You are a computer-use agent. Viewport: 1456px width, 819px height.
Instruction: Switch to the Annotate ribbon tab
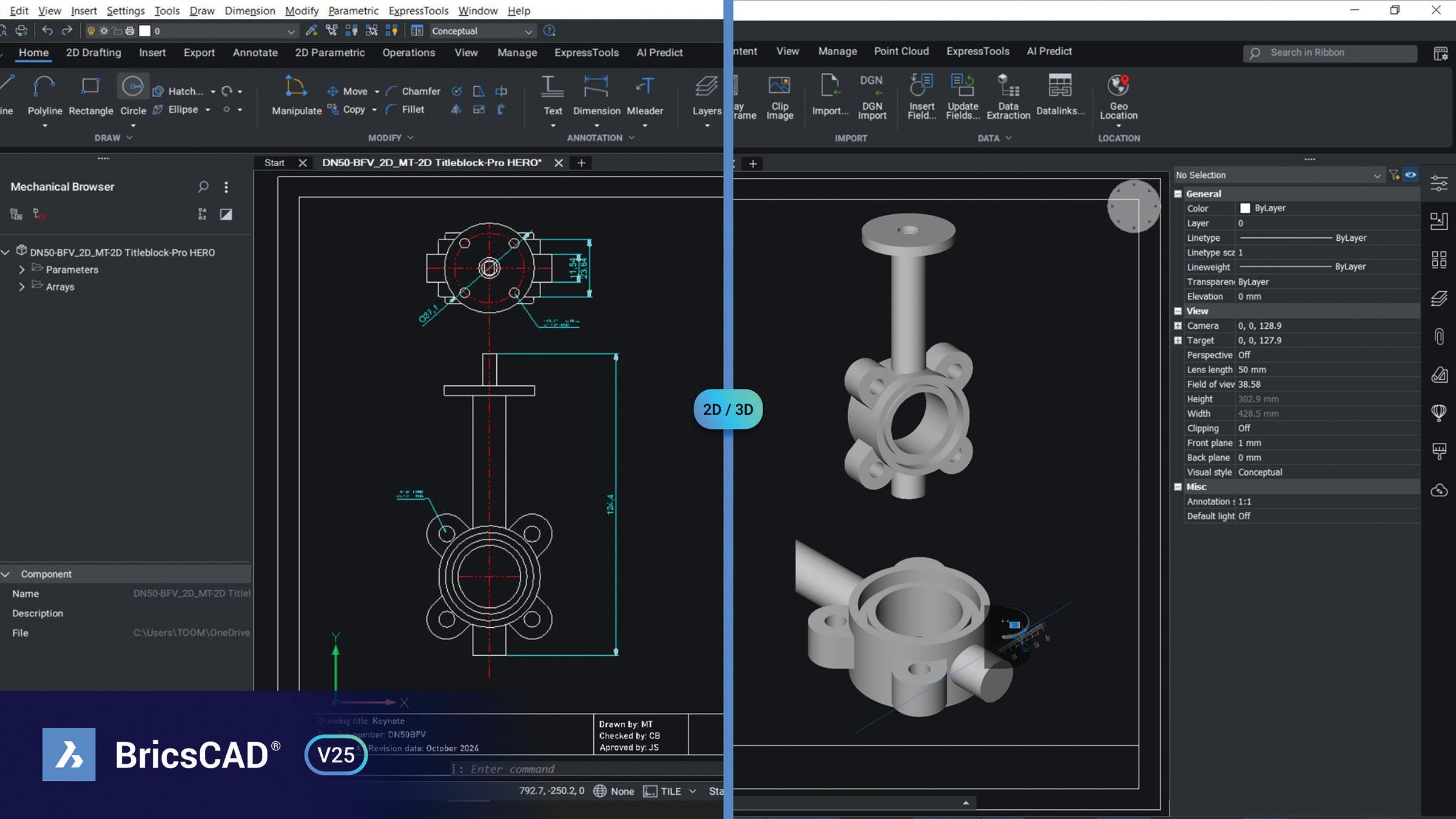255,53
